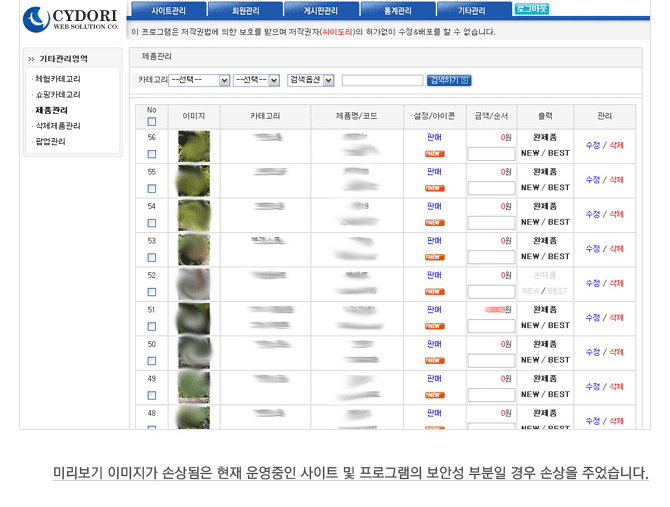The height and width of the screenshot is (507, 670).
Task: Click the 검색하기 search button
Action: pos(449,80)
